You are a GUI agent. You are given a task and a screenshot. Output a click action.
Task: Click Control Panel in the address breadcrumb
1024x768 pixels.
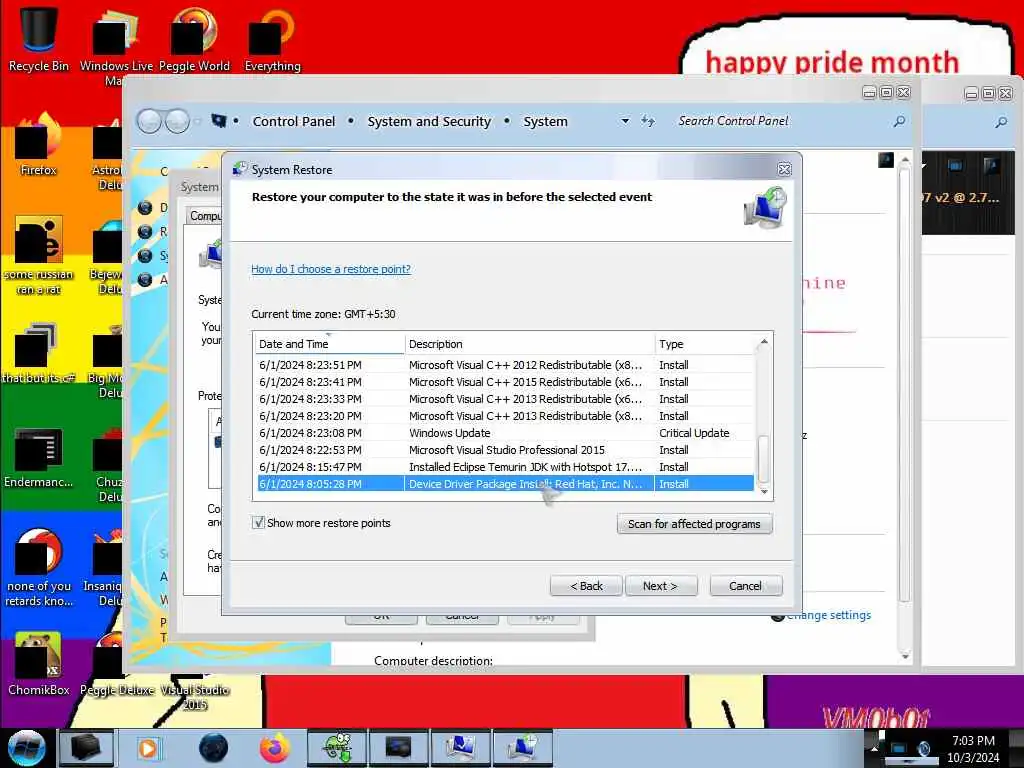[294, 121]
